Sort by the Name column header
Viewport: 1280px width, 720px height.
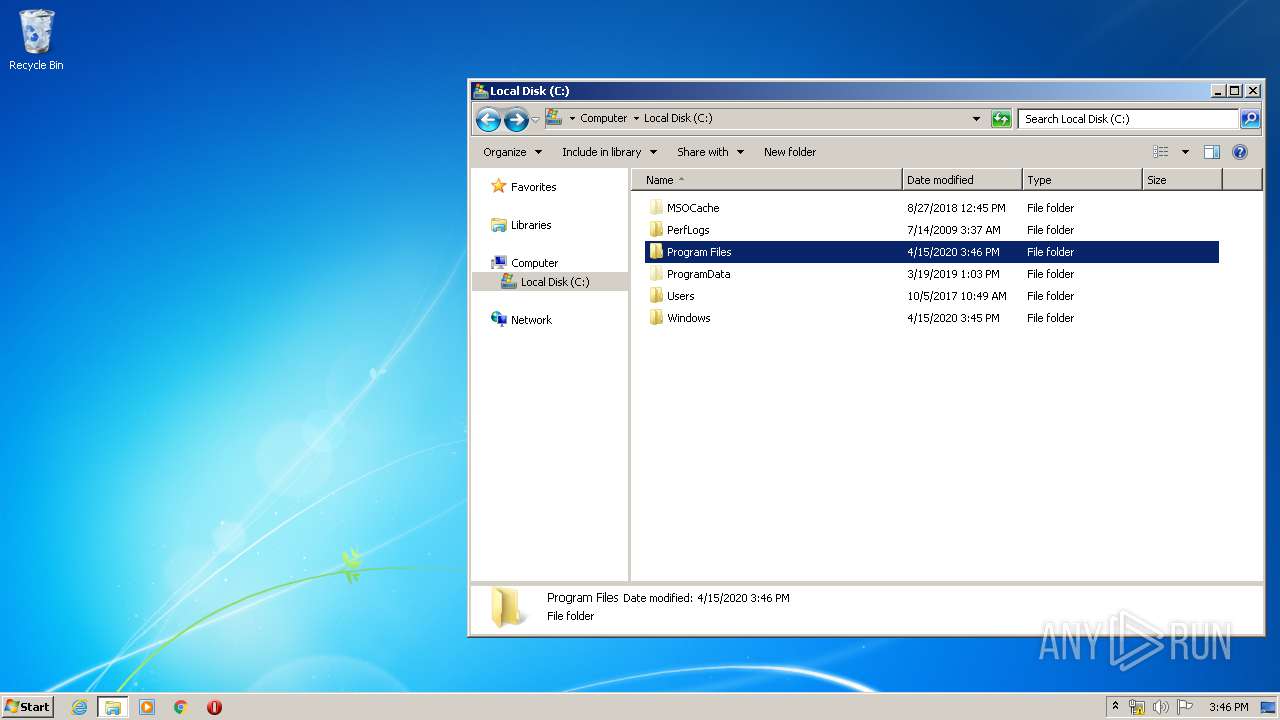(766, 180)
